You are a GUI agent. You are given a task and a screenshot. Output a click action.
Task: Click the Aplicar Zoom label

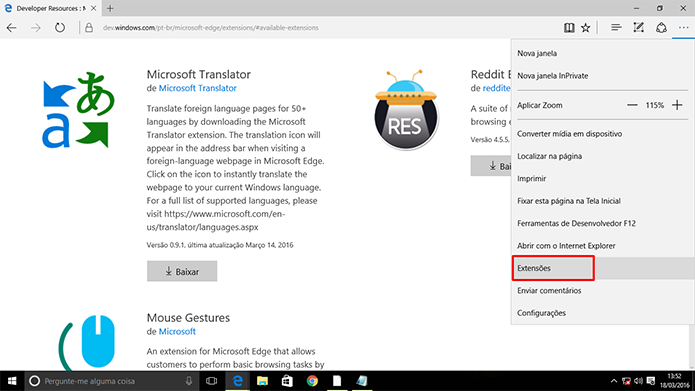(x=539, y=105)
